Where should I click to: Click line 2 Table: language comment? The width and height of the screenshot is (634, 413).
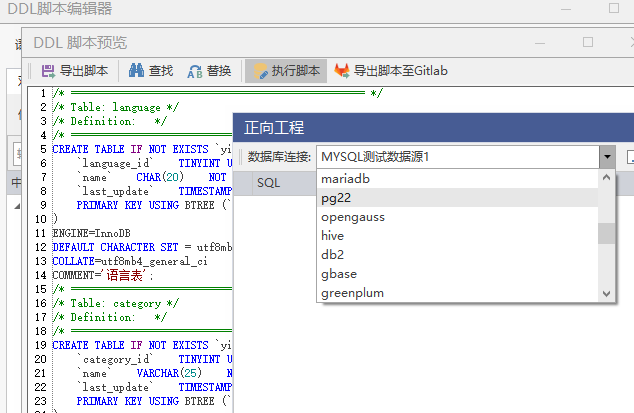tap(116, 107)
